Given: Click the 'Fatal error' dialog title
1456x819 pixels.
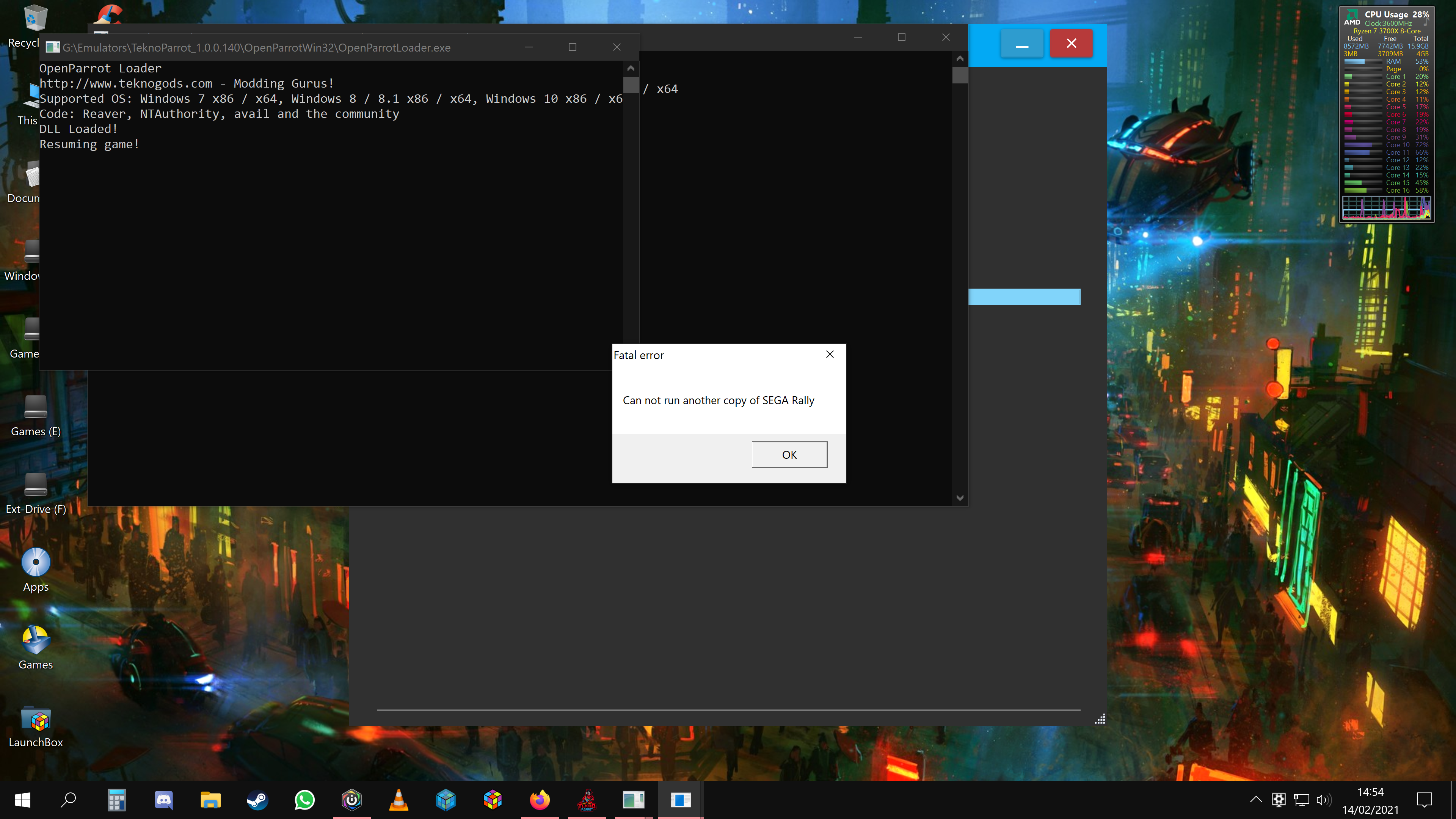Looking at the screenshot, I should 639,355.
